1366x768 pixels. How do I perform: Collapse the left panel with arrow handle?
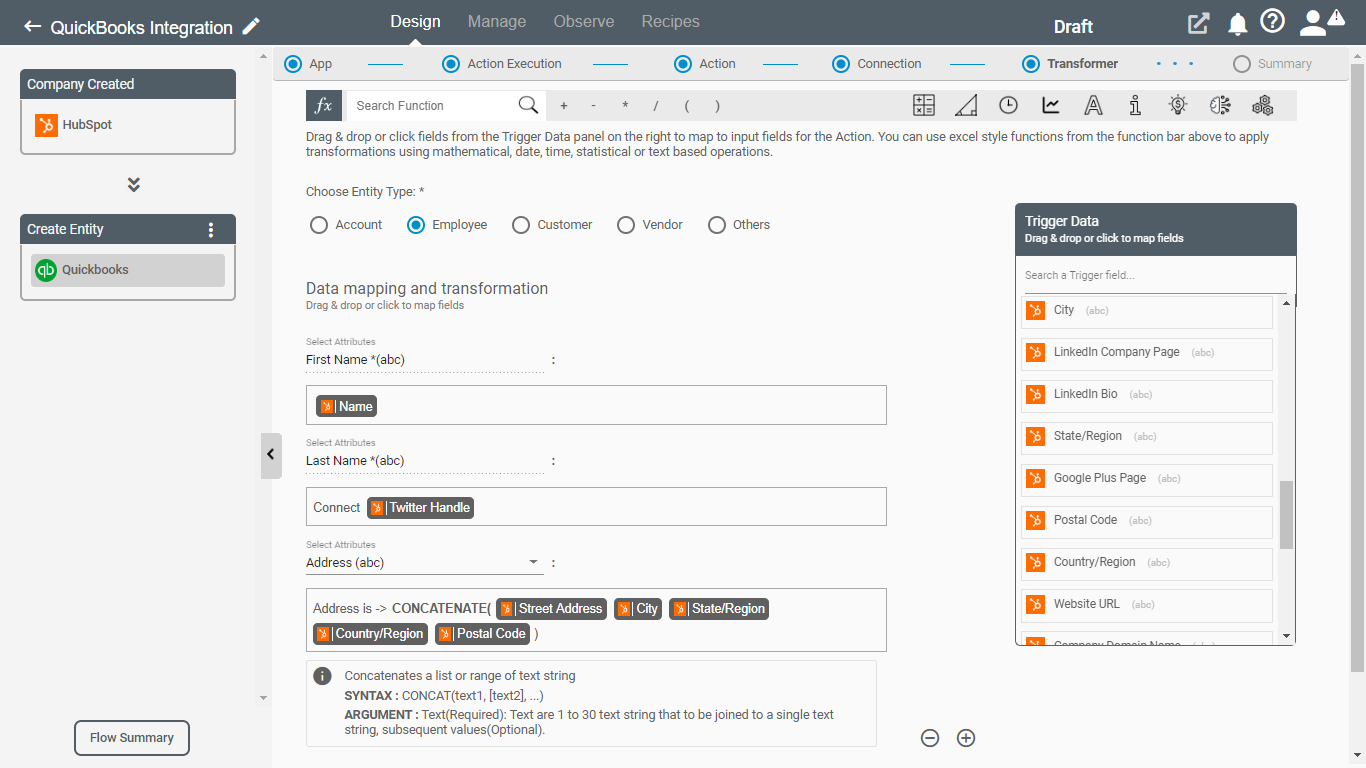click(x=271, y=455)
